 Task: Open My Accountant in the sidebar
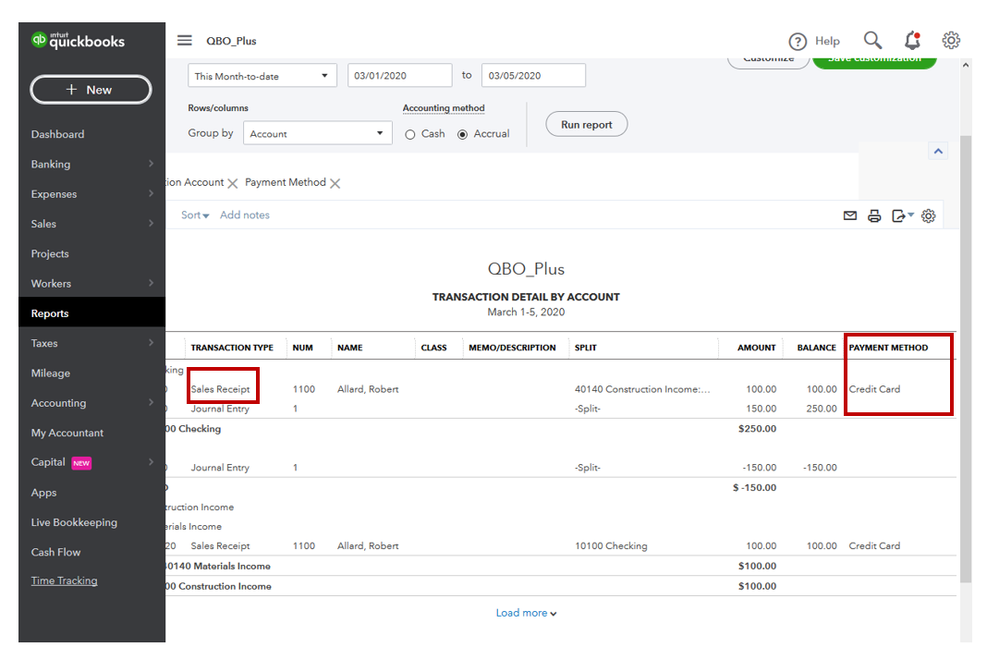pos(67,433)
